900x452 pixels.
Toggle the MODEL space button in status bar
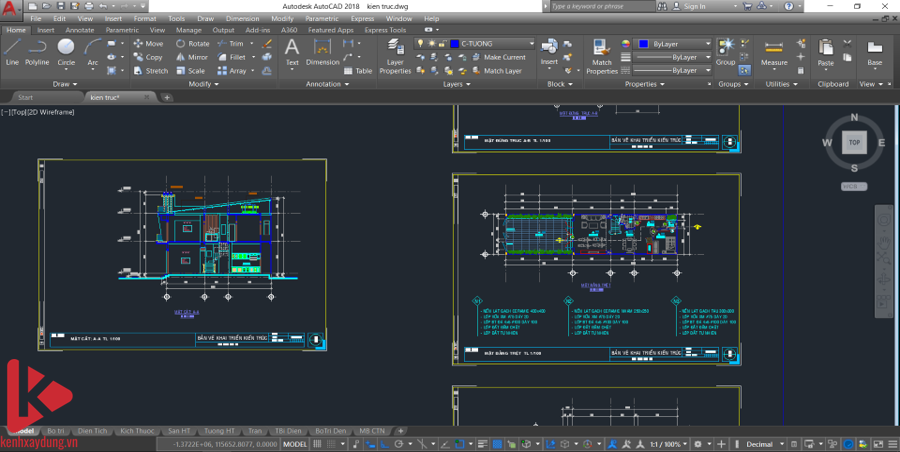(x=295, y=444)
